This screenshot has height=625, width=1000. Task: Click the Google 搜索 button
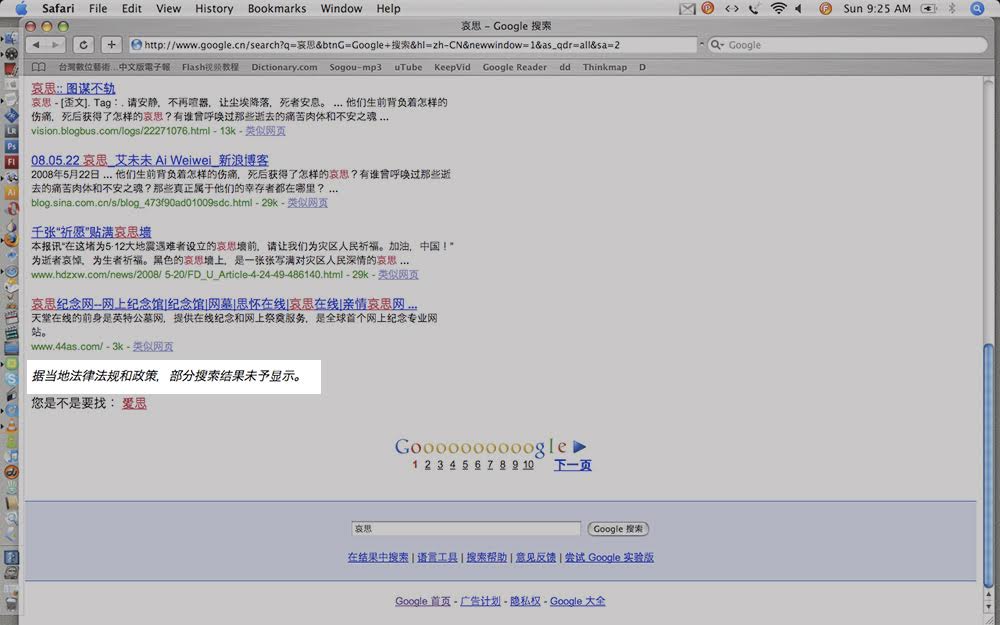[x=618, y=529]
